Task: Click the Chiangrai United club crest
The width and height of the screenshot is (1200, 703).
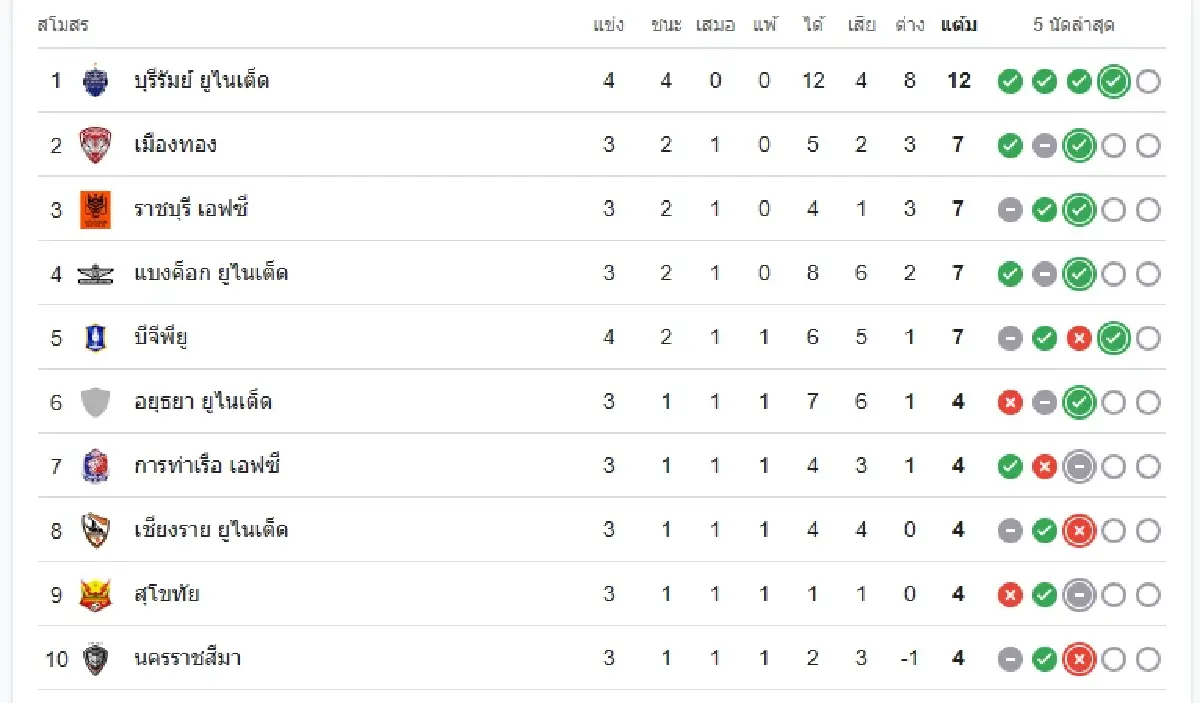Action: click(x=95, y=530)
